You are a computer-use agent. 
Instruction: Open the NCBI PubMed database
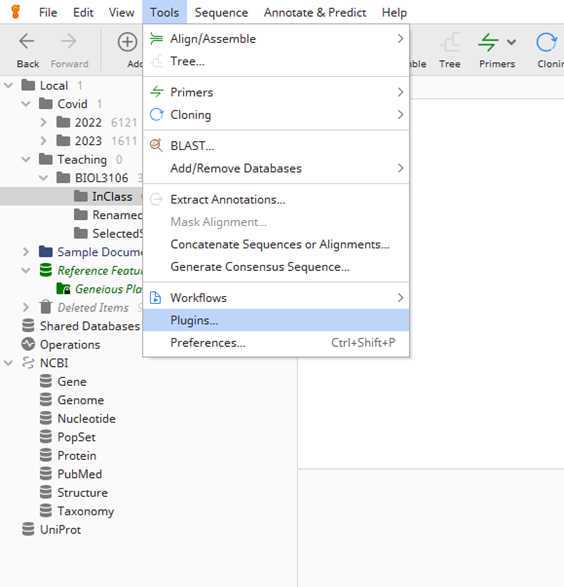(x=79, y=474)
